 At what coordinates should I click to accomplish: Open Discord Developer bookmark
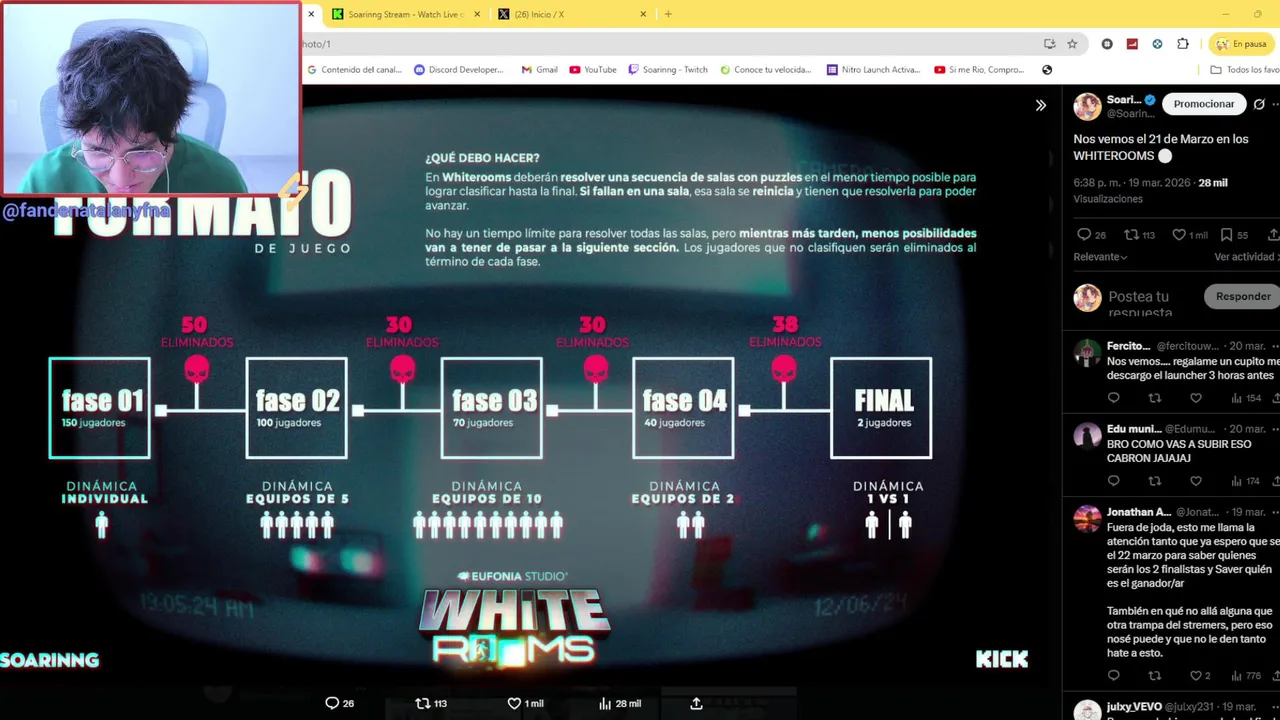(x=459, y=70)
